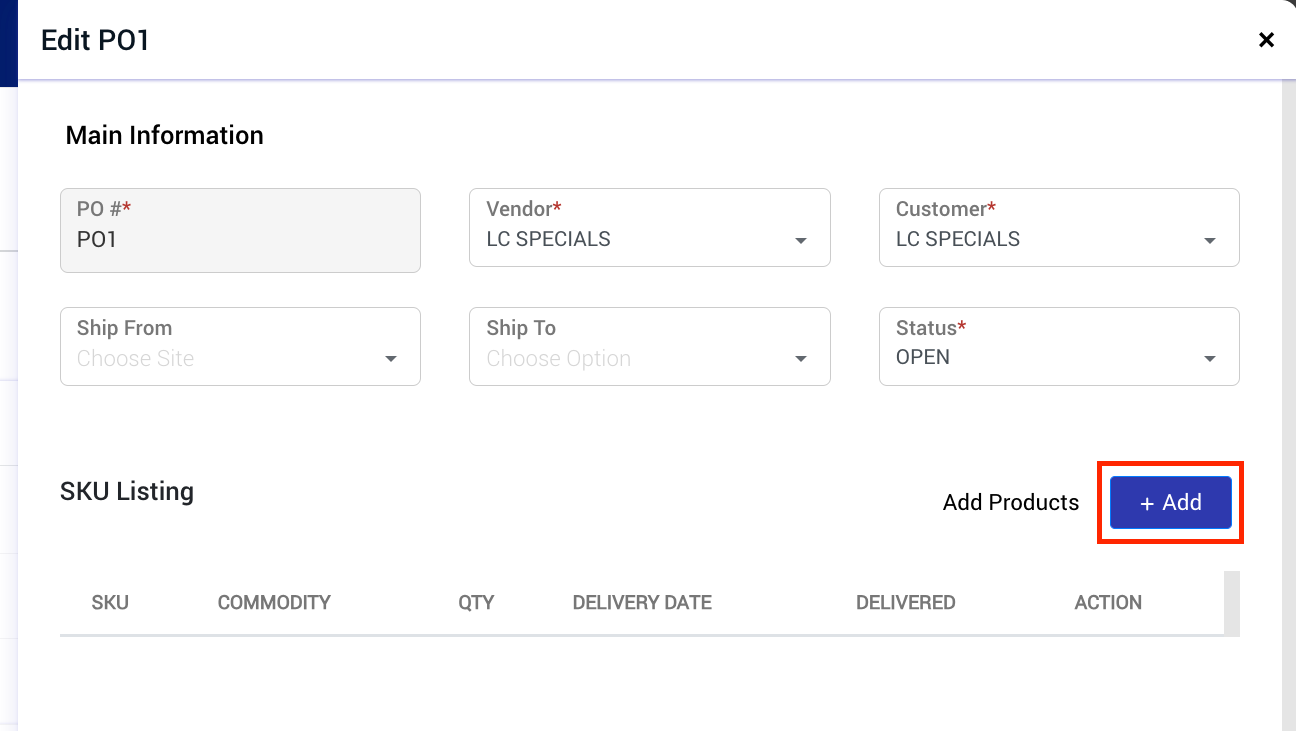Click the ACTION column header
The width and height of the screenshot is (1296, 731).
coord(1108,603)
